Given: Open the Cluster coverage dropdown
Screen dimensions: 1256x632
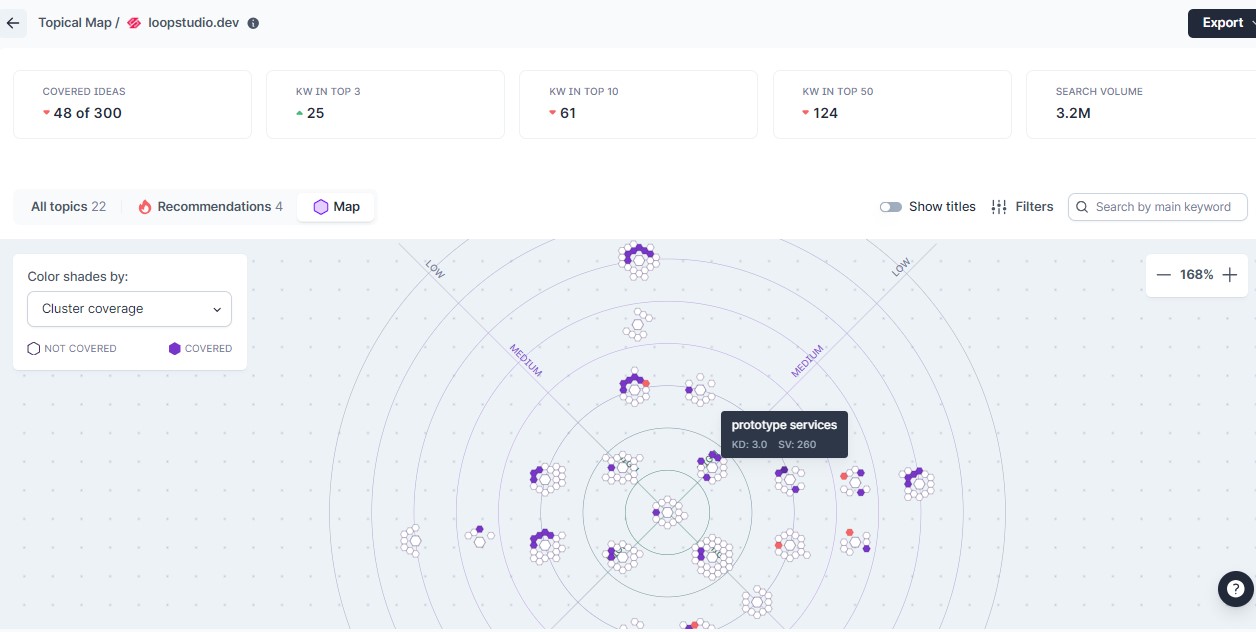Looking at the screenshot, I should (x=129, y=309).
